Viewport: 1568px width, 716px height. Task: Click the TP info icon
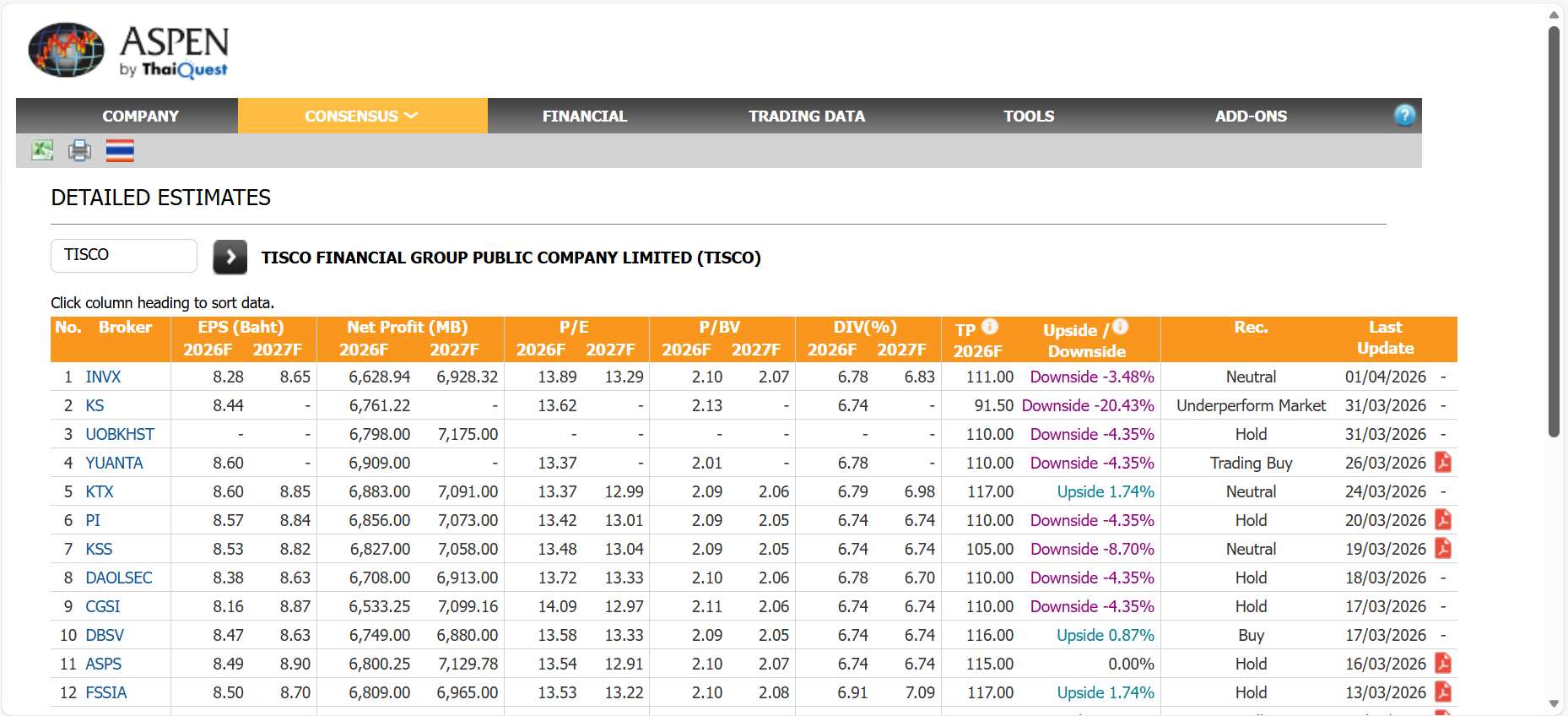click(990, 327)
